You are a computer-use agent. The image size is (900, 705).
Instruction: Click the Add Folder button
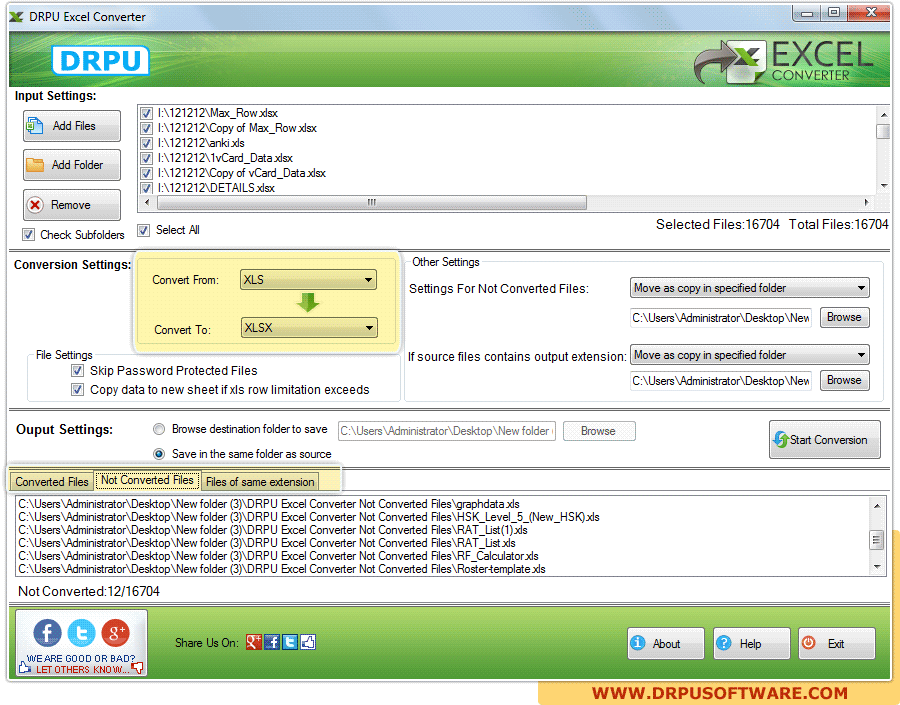coord(72,165)
